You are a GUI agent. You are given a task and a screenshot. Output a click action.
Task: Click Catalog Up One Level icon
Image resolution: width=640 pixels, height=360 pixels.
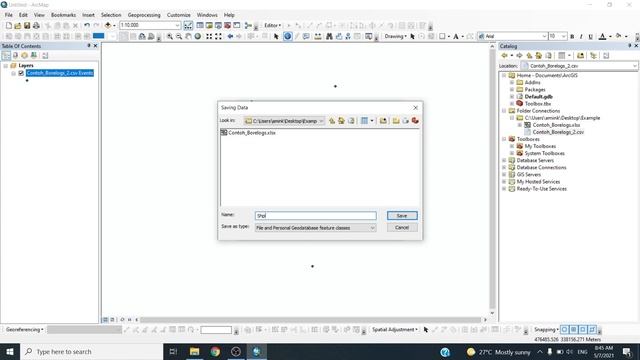pyautogui.click(x=529, y=56)
